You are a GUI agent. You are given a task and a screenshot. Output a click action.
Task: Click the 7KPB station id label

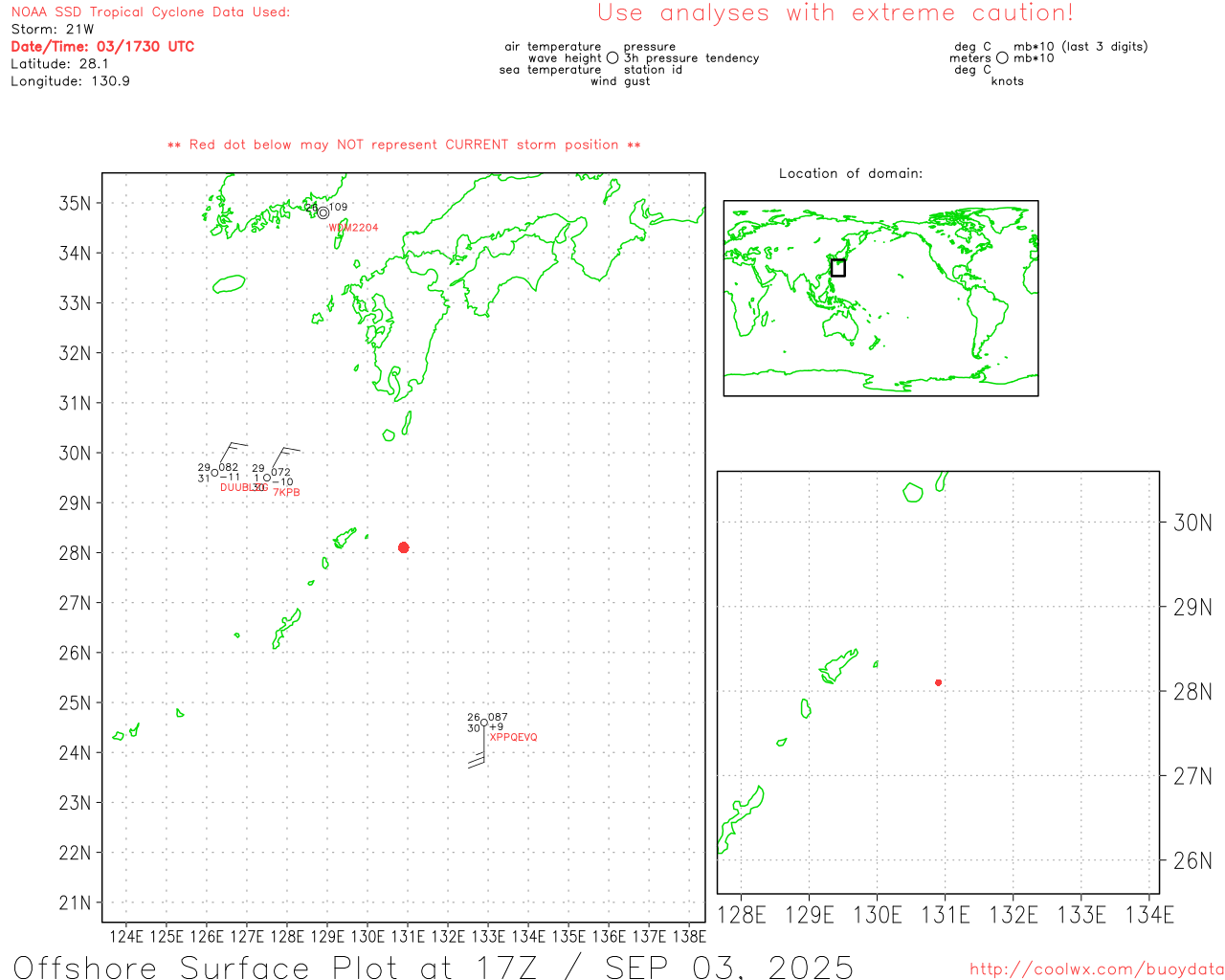(x=286, y=492)
